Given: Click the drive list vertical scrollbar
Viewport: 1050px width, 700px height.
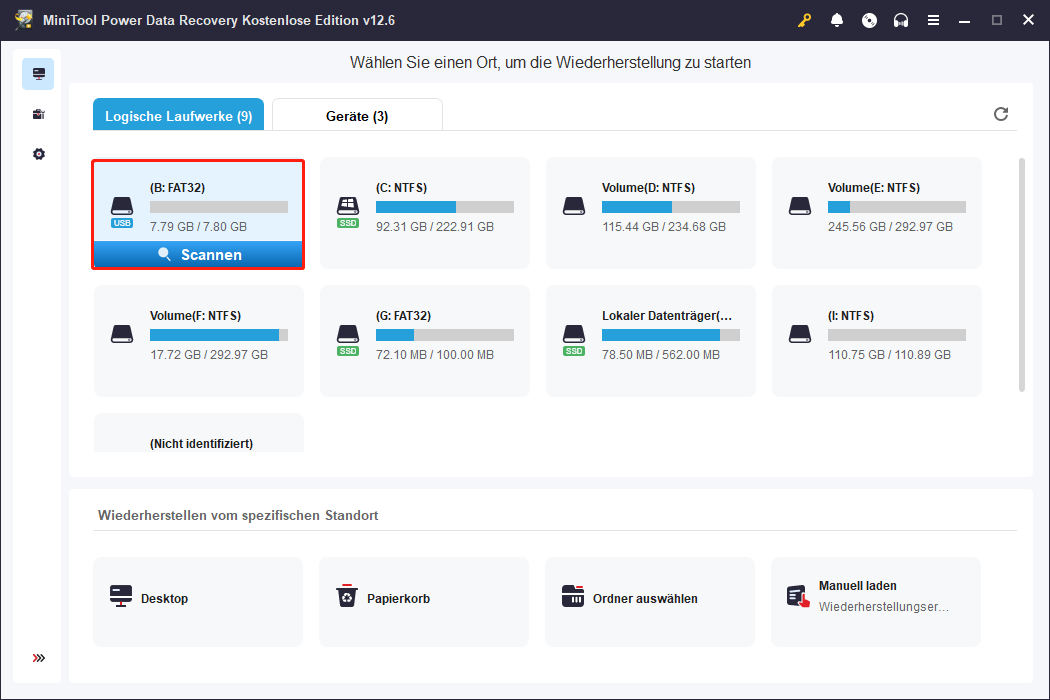Looking at the screenshot, I should pos(1021,274).
